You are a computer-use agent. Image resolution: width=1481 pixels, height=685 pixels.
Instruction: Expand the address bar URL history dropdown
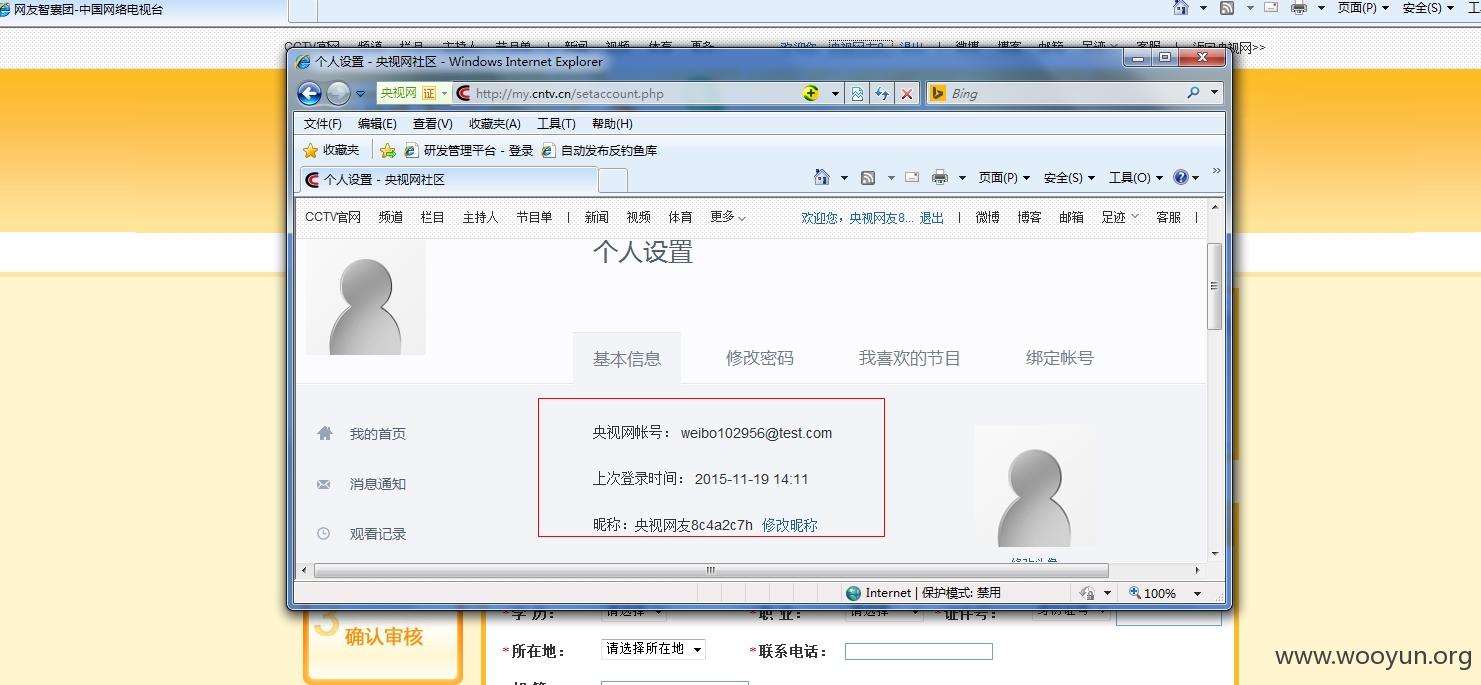(835, 94)
